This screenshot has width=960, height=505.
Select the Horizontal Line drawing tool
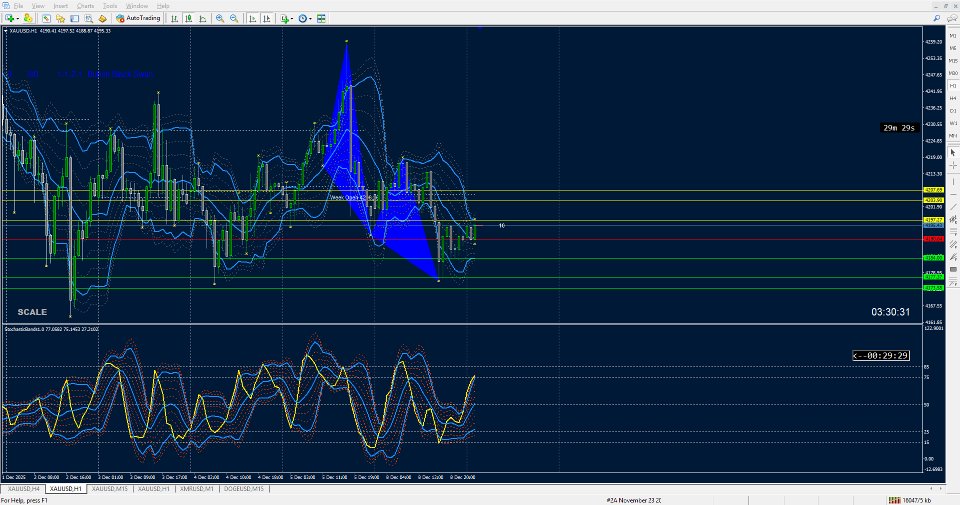pyautogui.click(x=953, y=194)
